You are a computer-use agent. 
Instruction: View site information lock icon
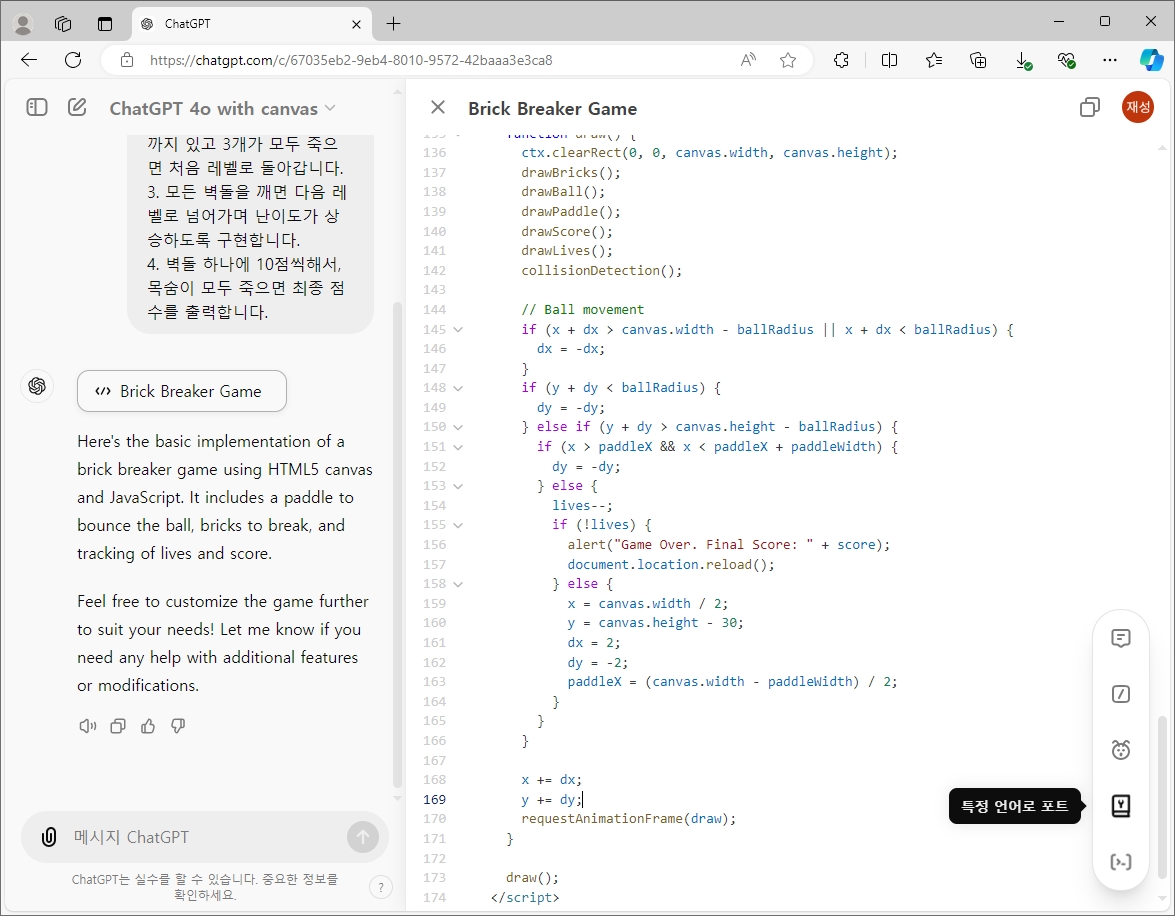pyautogui.click(x=127, y=60)
